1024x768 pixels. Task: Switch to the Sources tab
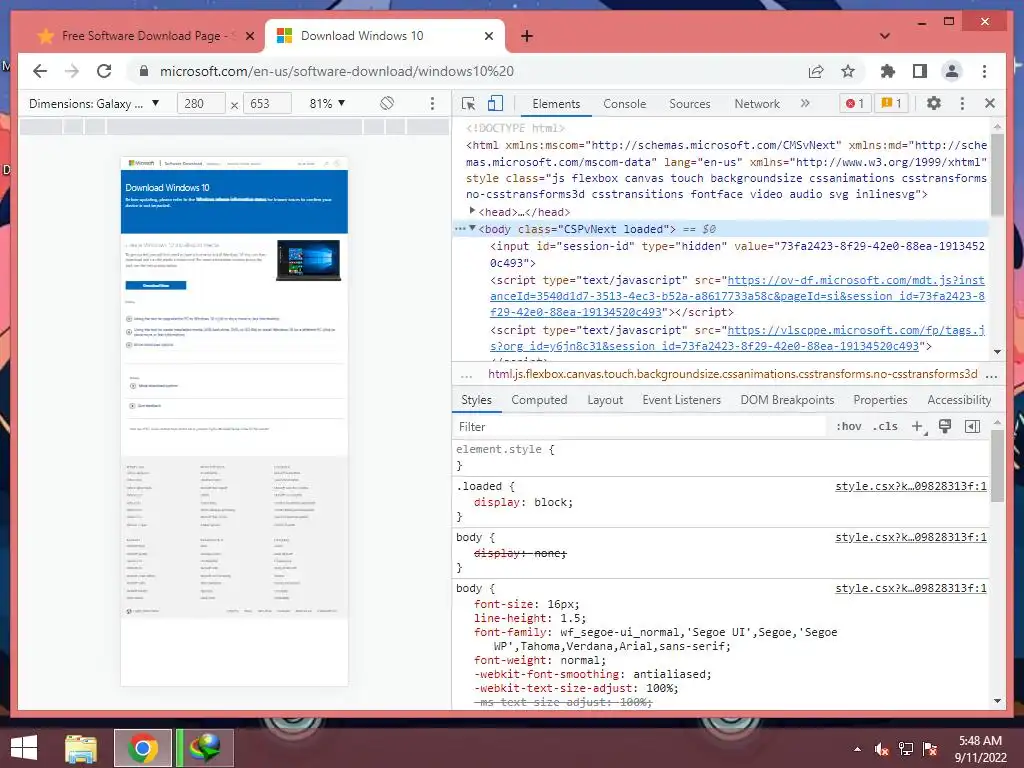point(690,104)
